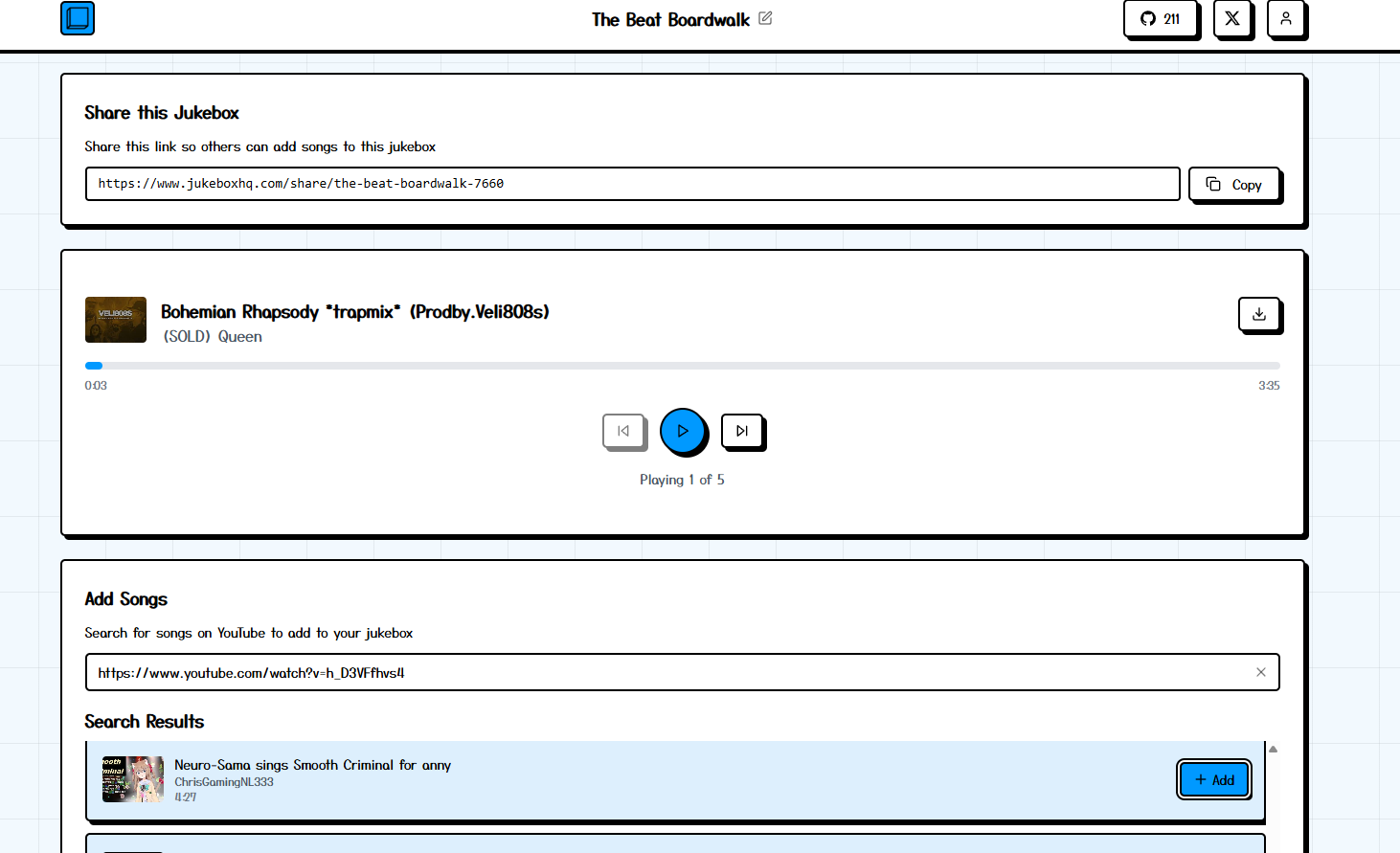The width and height of the screenshot is (1400, 853).
Task: Add Neuro-Sama Smooth Criminal to jukebox
Action: 1214,779
